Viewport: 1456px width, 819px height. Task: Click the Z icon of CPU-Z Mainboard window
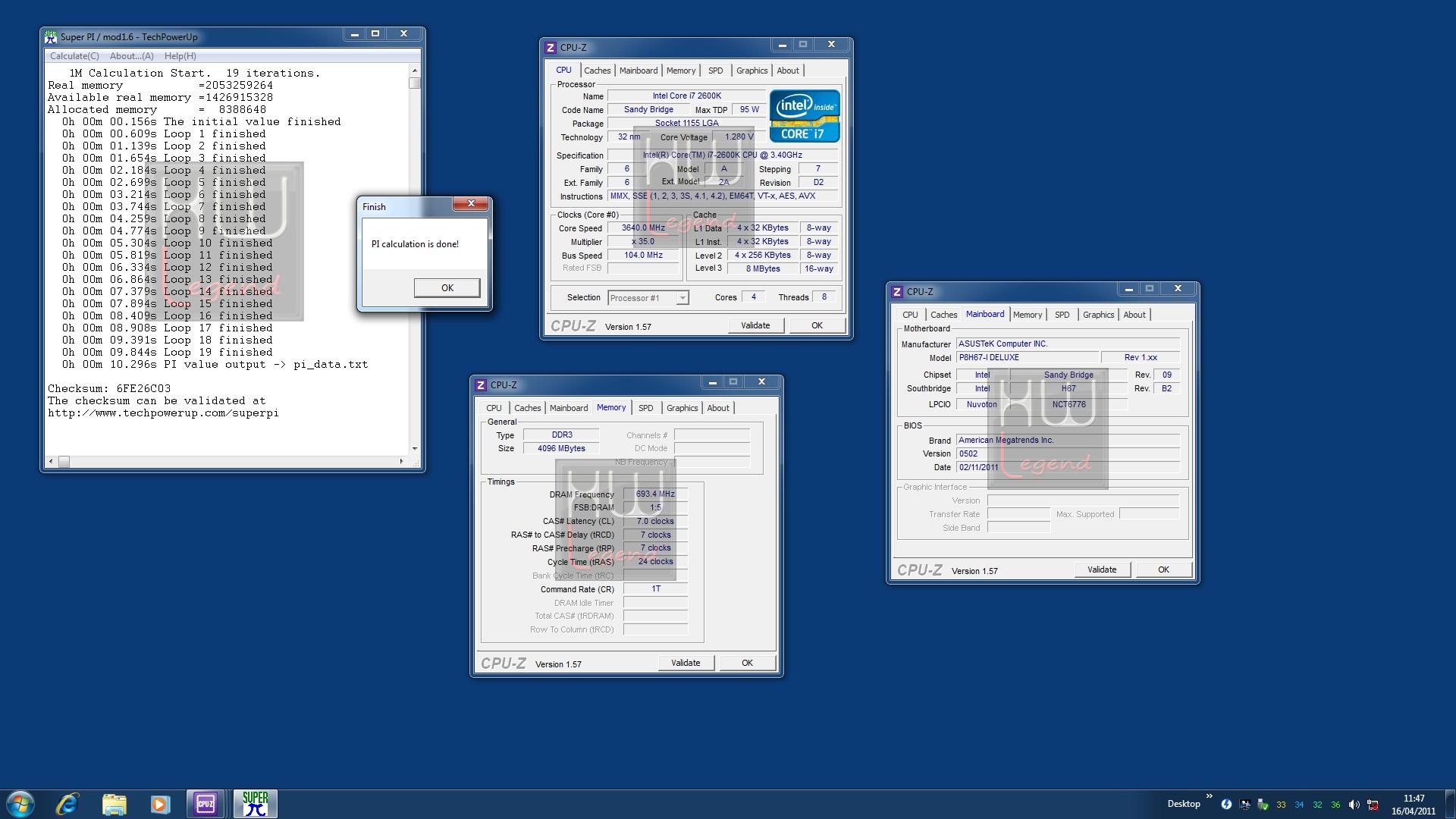897,292
